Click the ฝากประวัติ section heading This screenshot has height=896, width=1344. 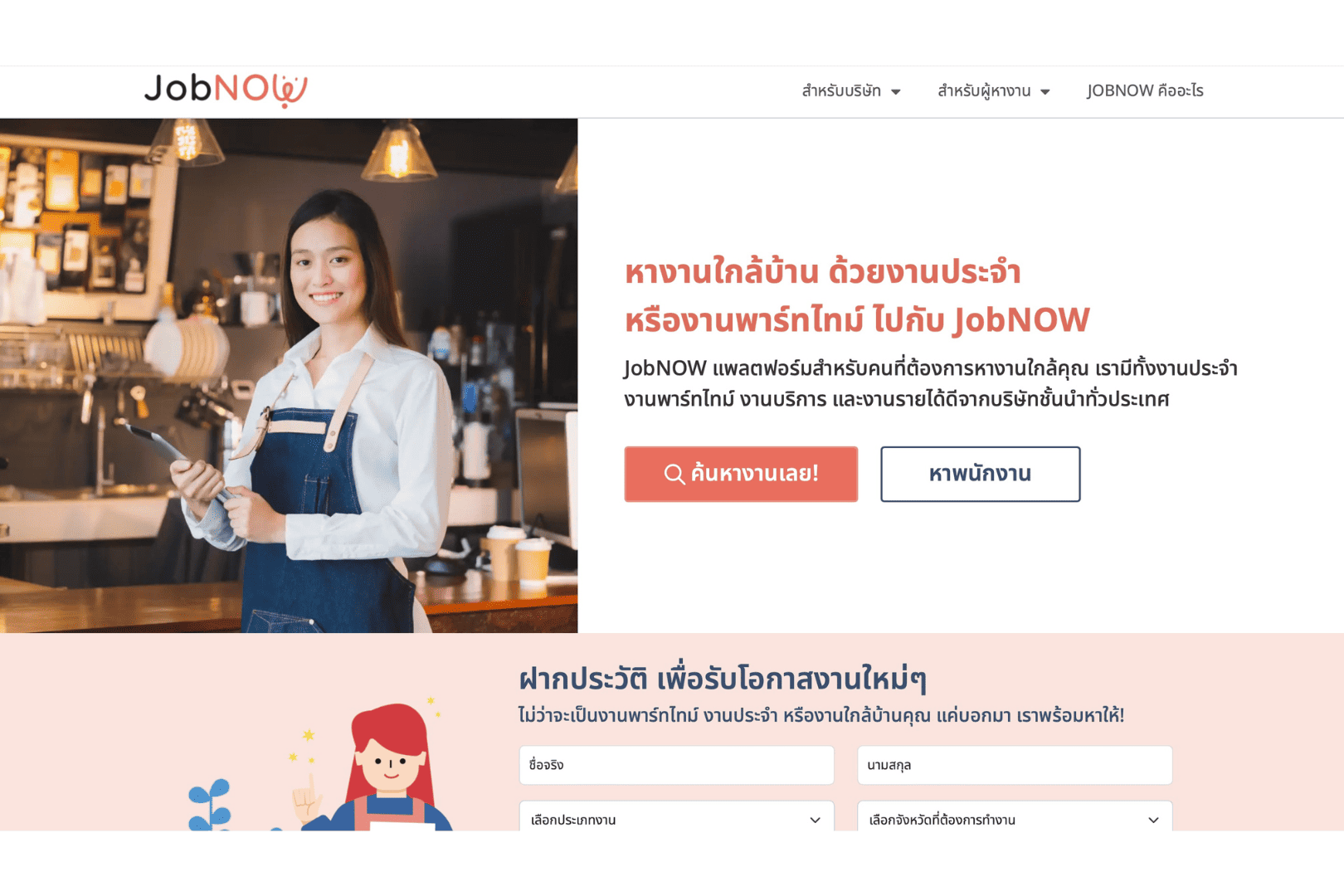coord(723,679)
